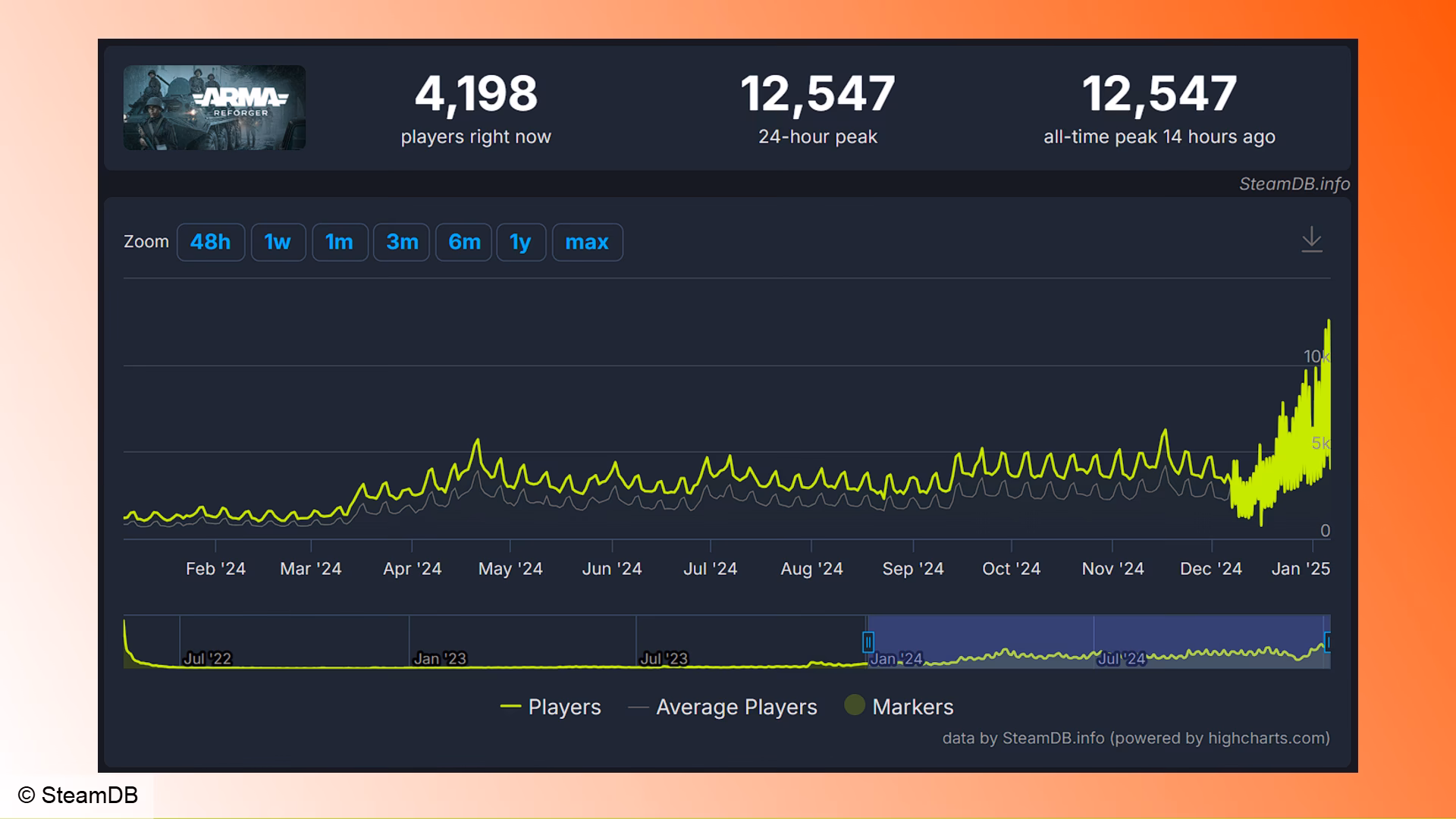Click the Sep '24 axis label
Image resolution: width=1456 pixels, height=819 pixels.
pos(913,569)
